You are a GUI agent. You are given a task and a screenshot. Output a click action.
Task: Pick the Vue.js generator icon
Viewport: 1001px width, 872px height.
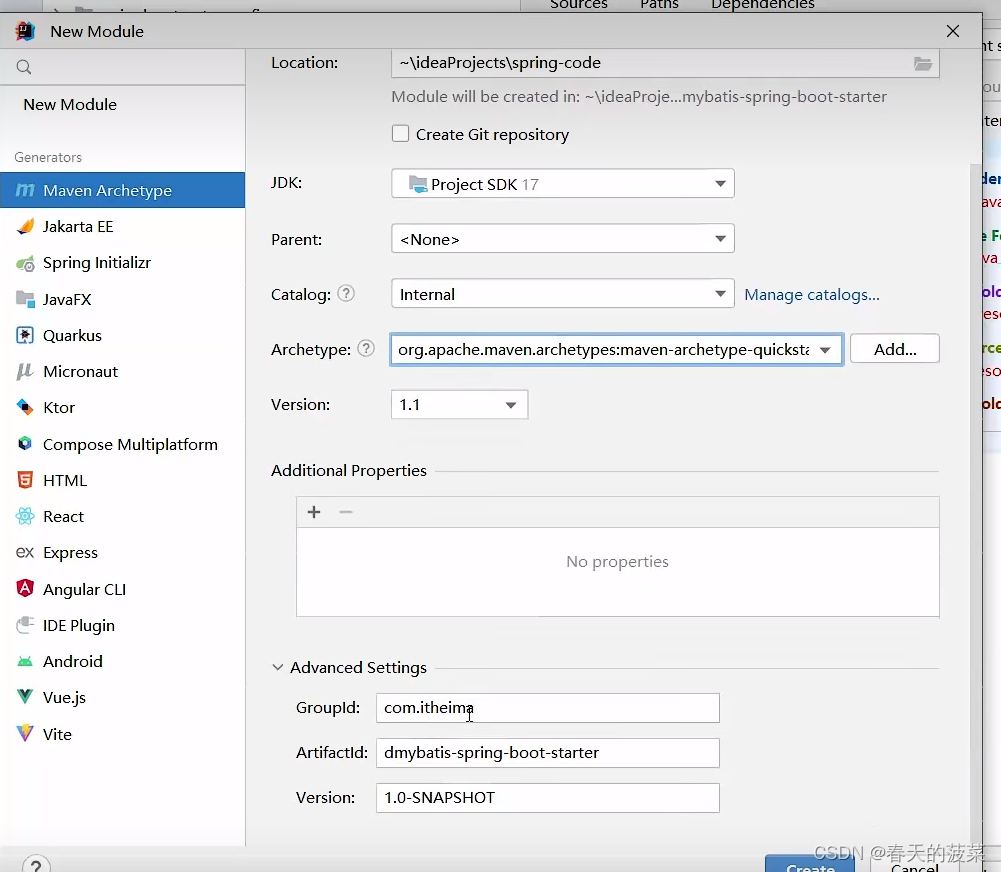[25, 697]
